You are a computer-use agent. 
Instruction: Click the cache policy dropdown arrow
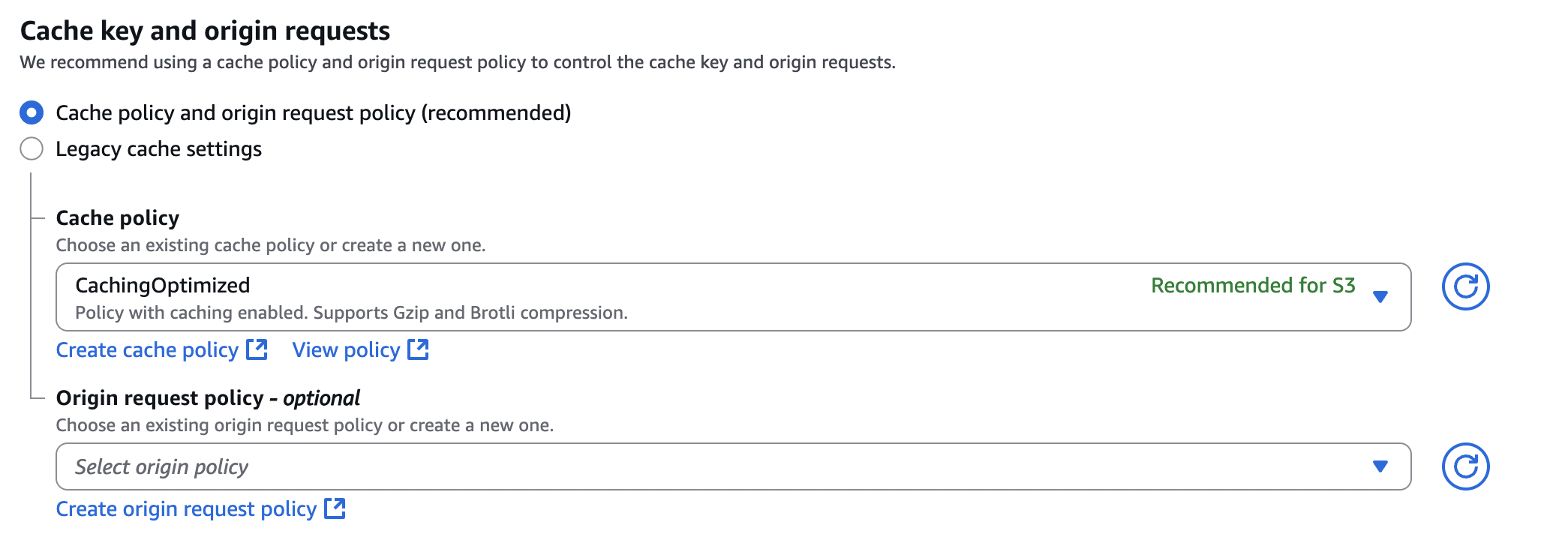(x=1380, y=297)
